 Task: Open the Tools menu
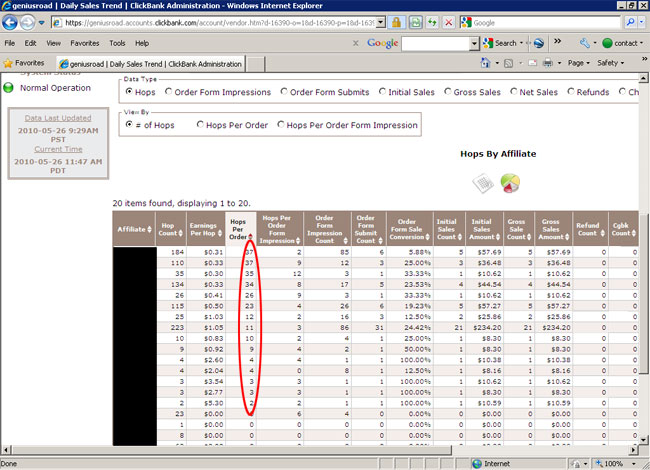(117, 43)
